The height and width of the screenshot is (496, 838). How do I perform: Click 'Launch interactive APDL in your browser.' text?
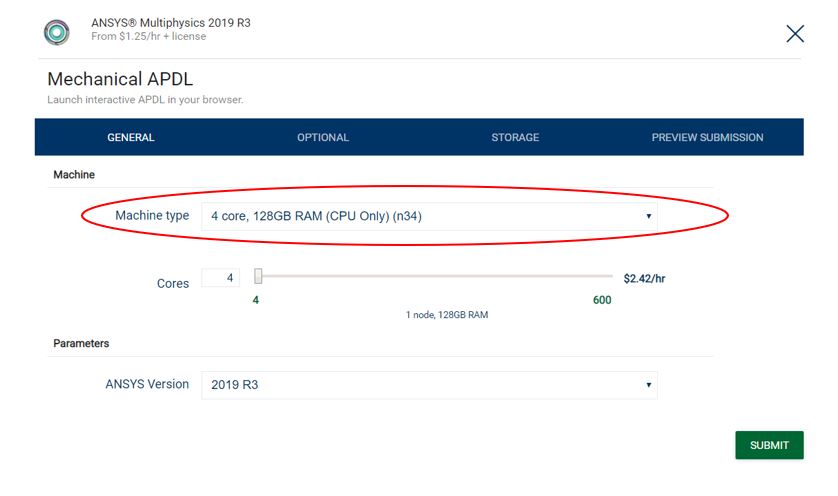click(145, 100)
